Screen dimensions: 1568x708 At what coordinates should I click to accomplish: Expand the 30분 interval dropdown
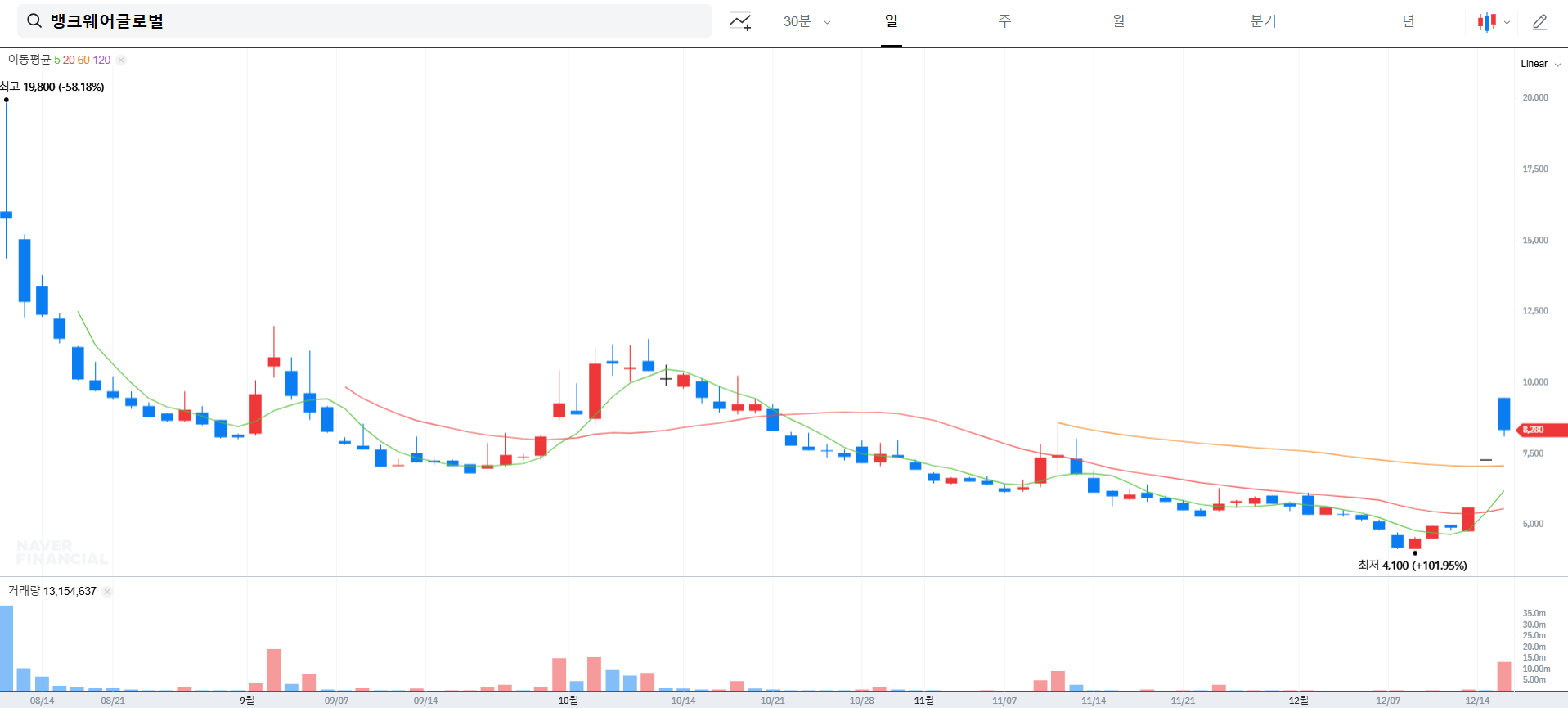pyautogui.click(x=806, y=22)
